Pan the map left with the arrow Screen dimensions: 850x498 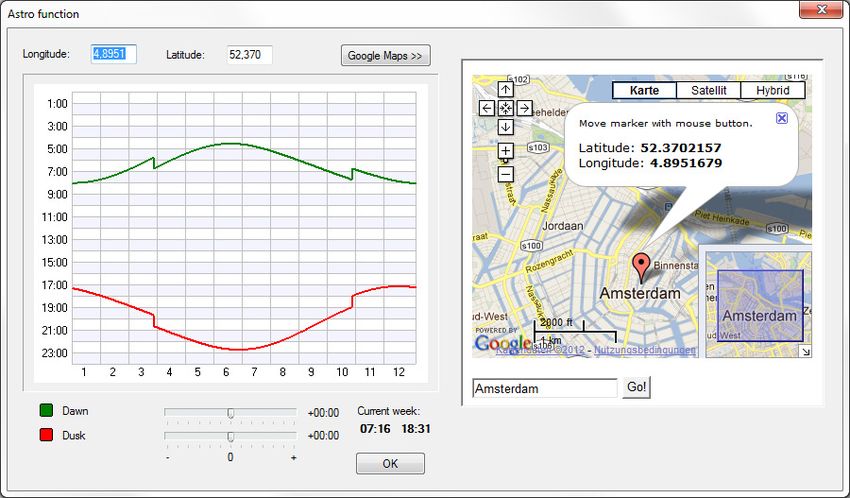(x=487, y=108)
